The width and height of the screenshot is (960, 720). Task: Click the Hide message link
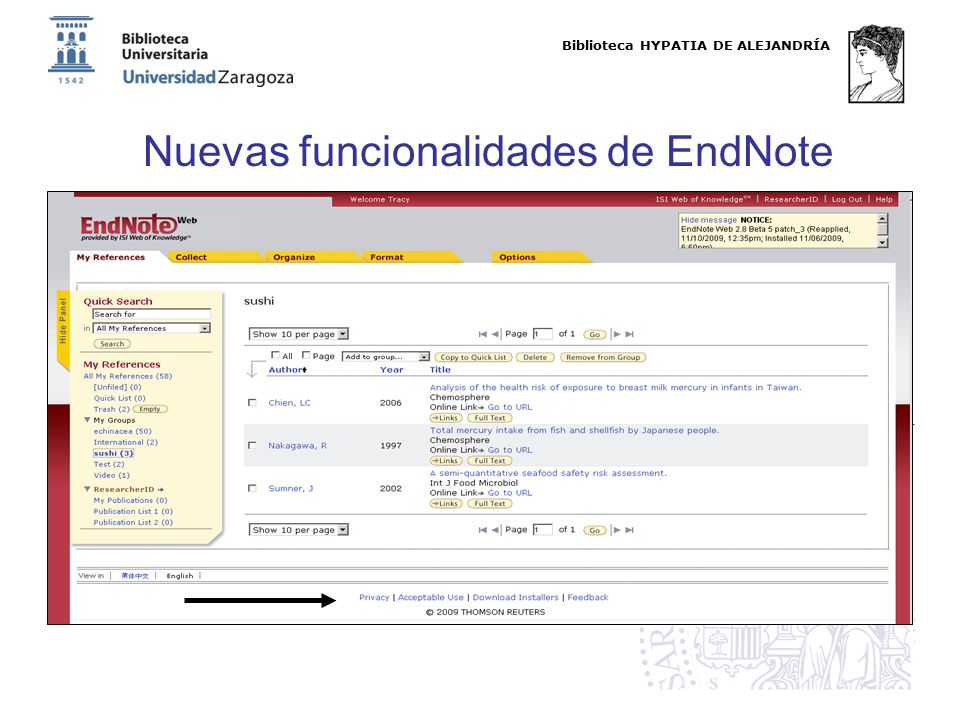click(709, 220)
